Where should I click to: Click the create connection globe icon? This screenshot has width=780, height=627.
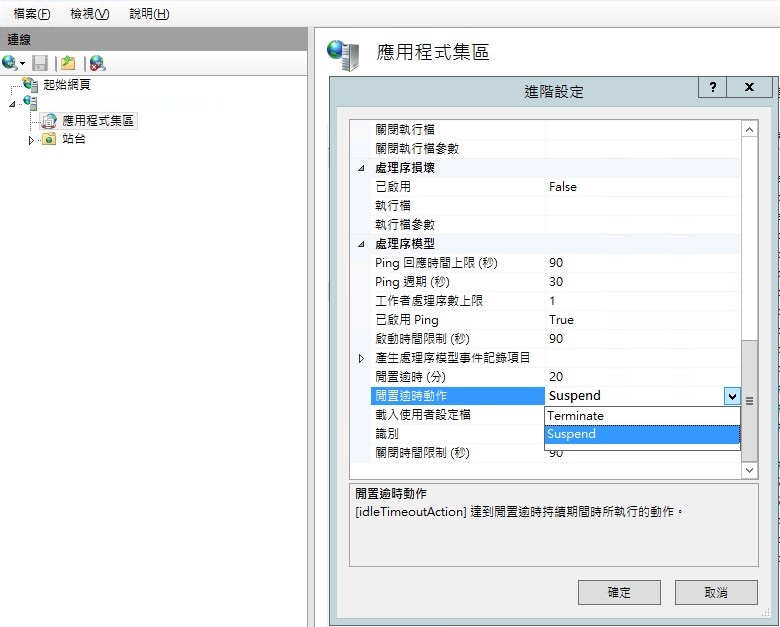[9, 63]
